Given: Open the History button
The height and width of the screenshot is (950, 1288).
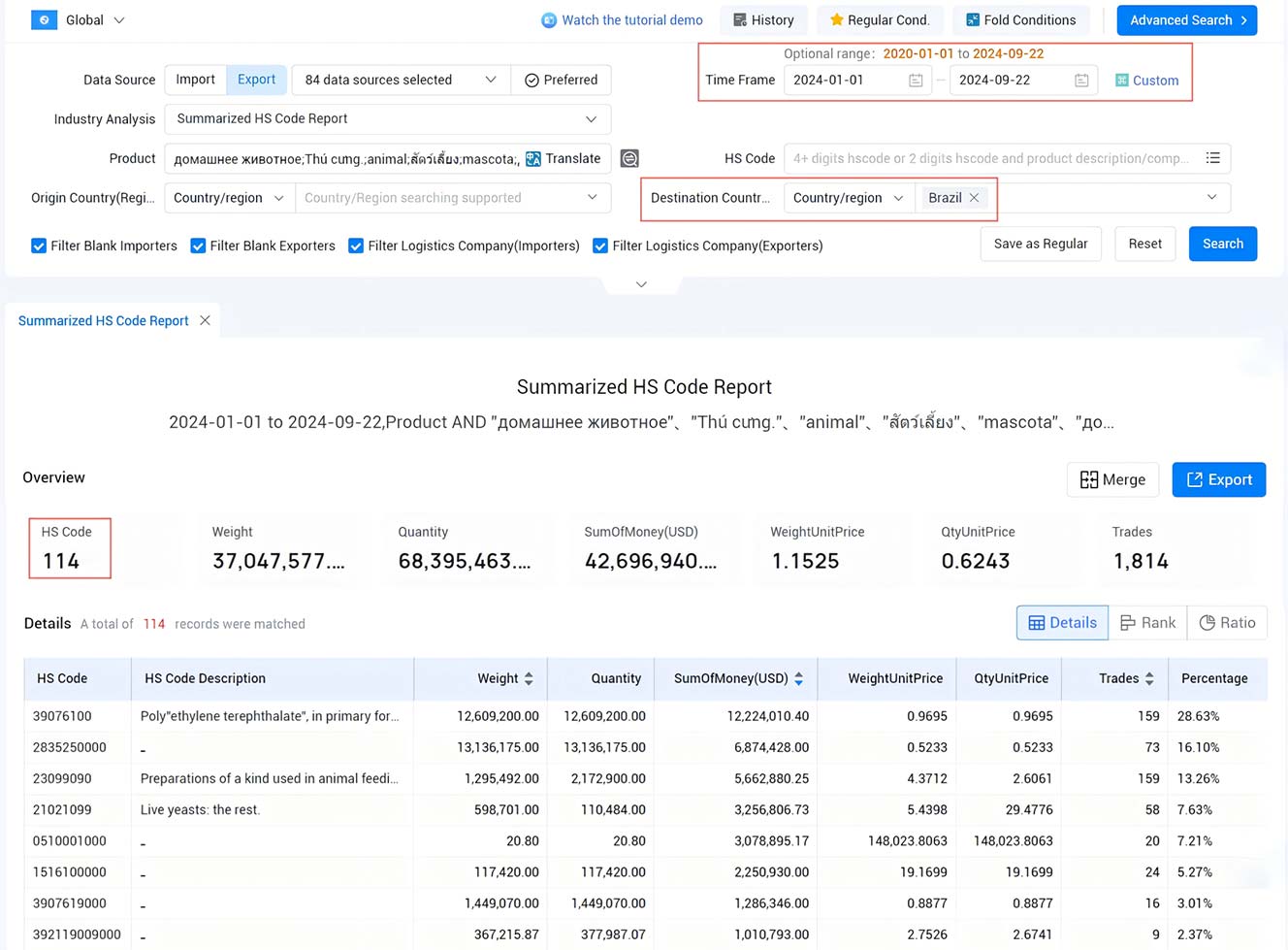Looking at the screenshot, I should (x=763, y=19).
